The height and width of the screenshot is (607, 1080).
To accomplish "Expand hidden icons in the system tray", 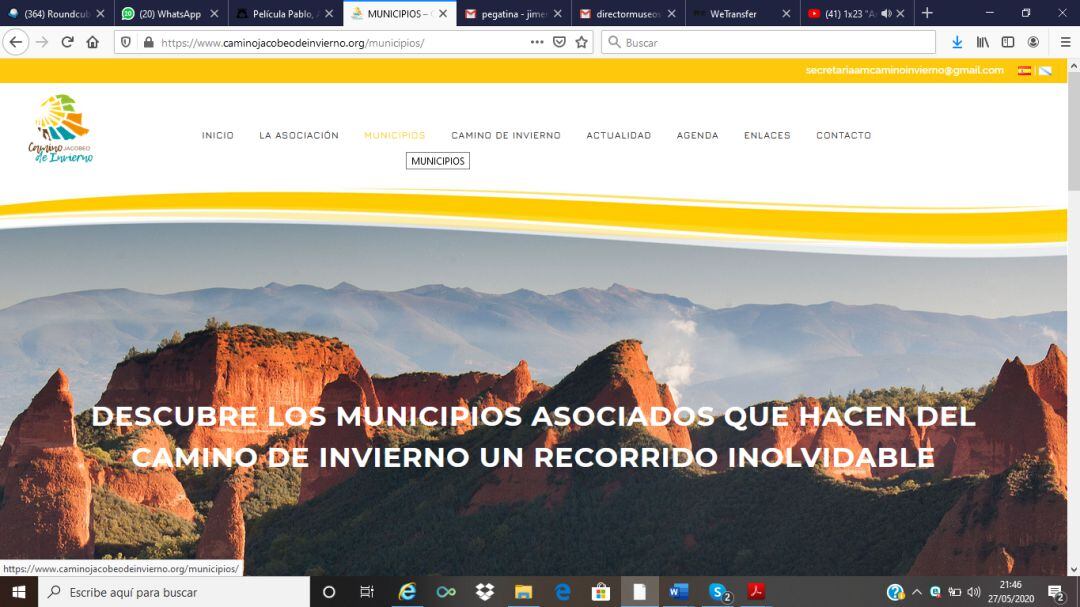I will coord(915,592).
